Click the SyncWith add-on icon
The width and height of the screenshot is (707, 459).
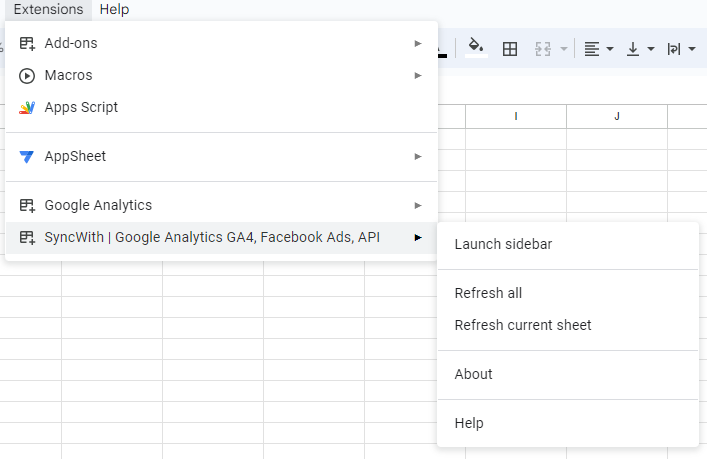(27, 237)
